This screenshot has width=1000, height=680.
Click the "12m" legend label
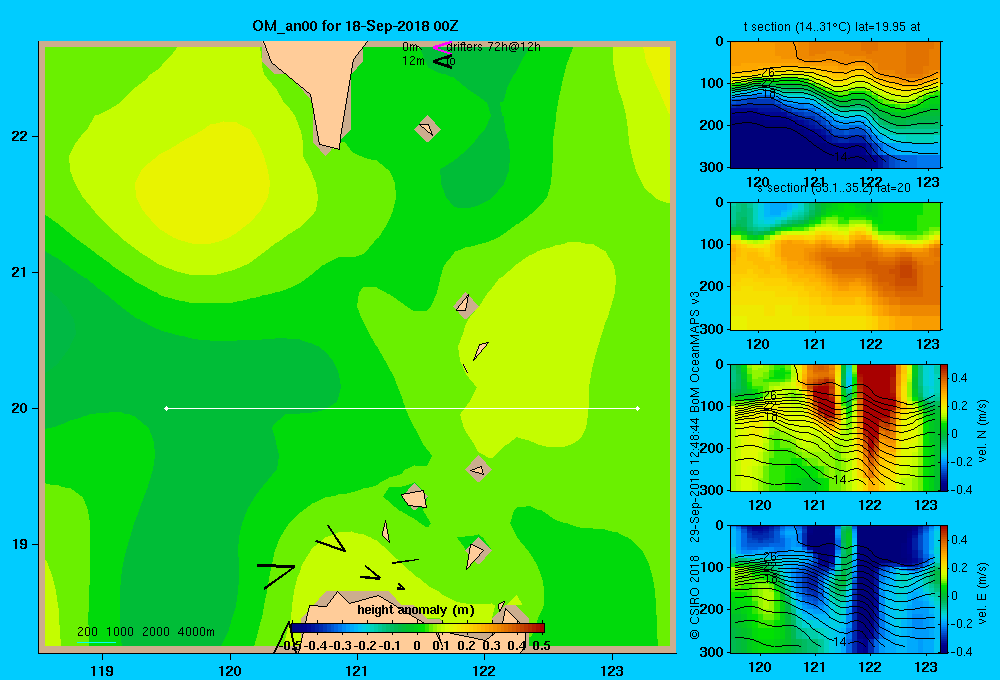click(x=413, y=61)
